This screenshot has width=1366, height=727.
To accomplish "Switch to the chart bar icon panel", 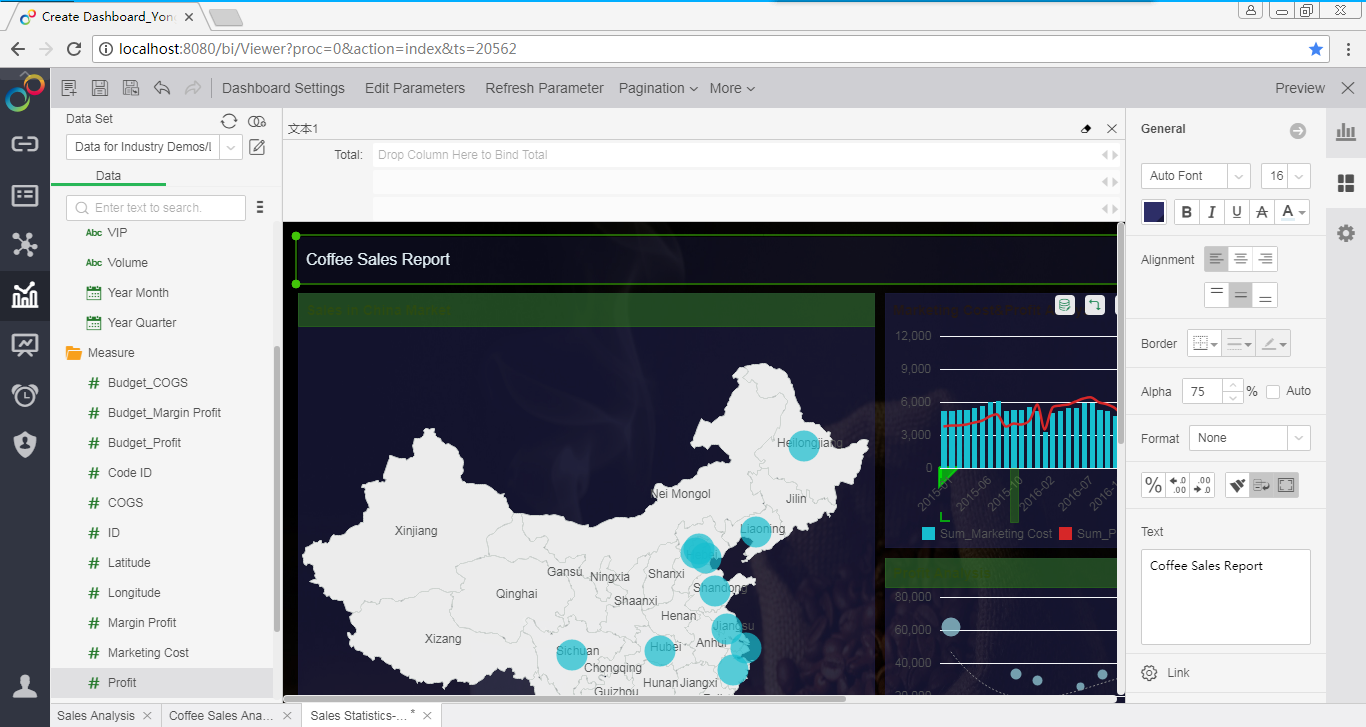I will pyautogui.click(x=1346, y=132).
